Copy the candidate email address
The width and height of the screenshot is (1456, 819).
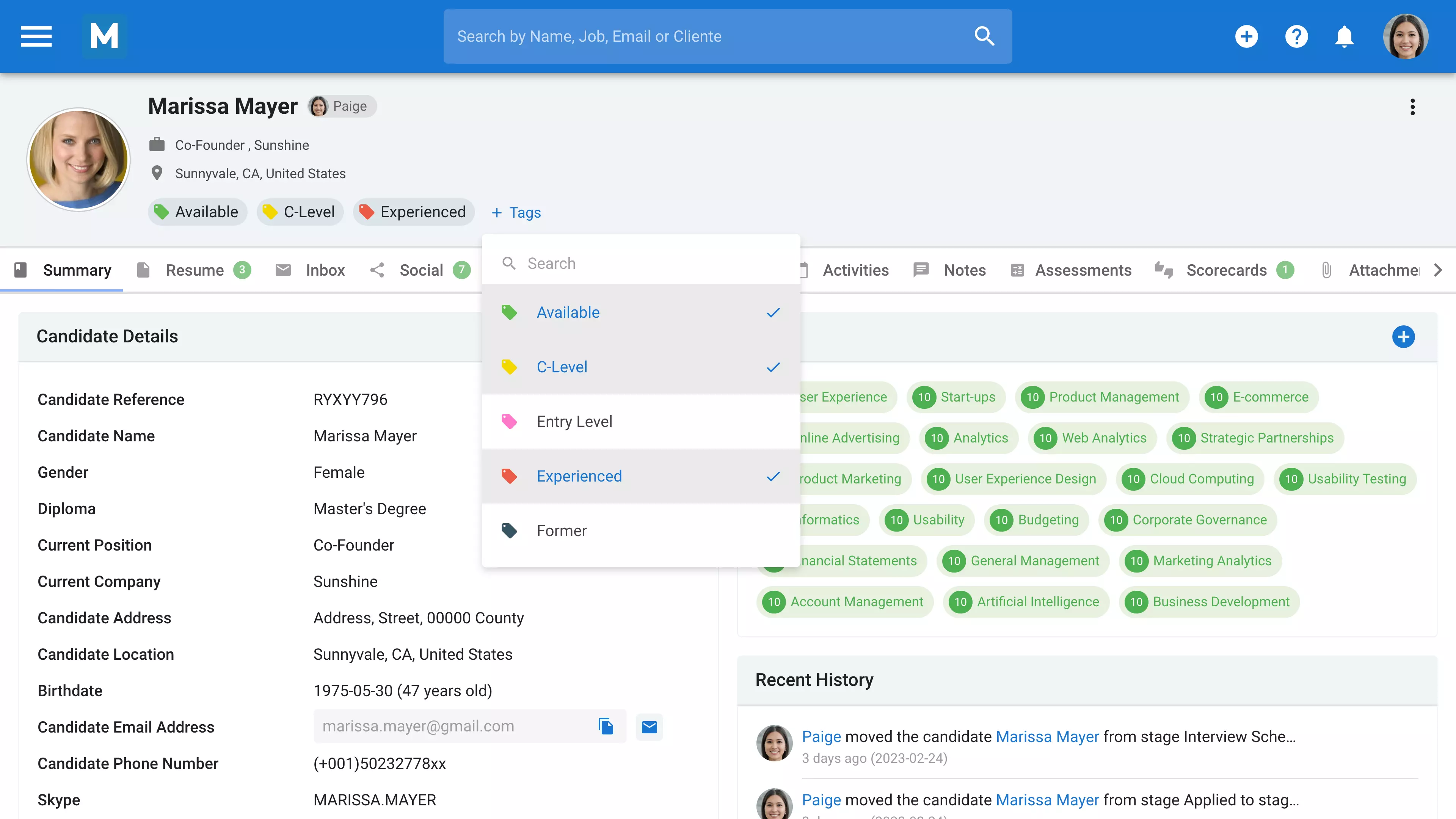click(606, 726)
